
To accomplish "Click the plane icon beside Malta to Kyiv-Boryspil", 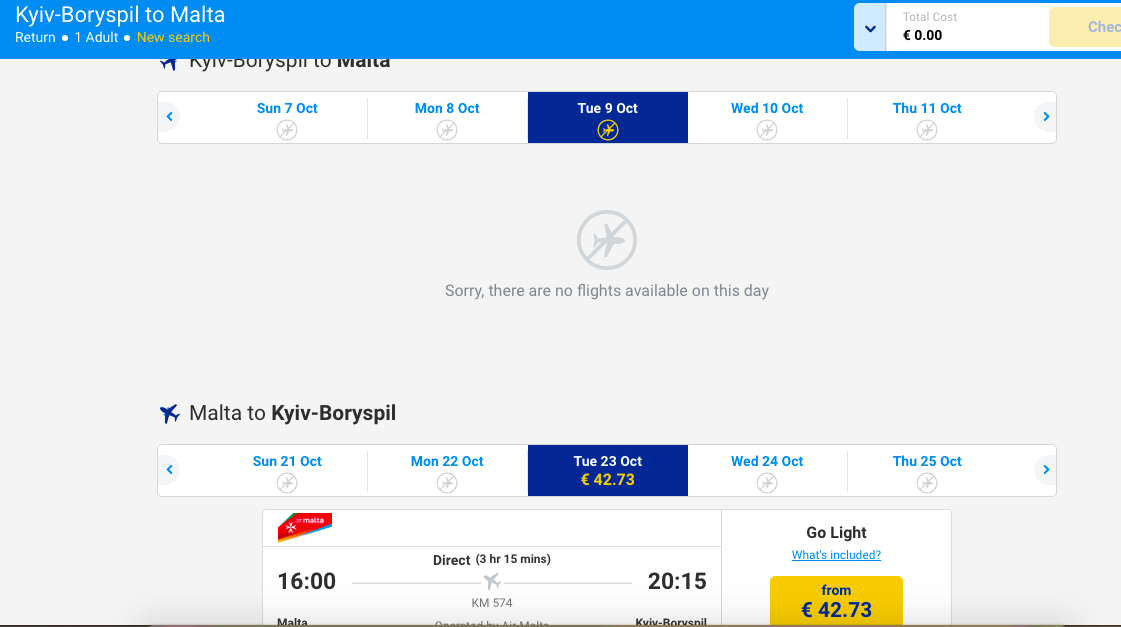I will point(170,413).
